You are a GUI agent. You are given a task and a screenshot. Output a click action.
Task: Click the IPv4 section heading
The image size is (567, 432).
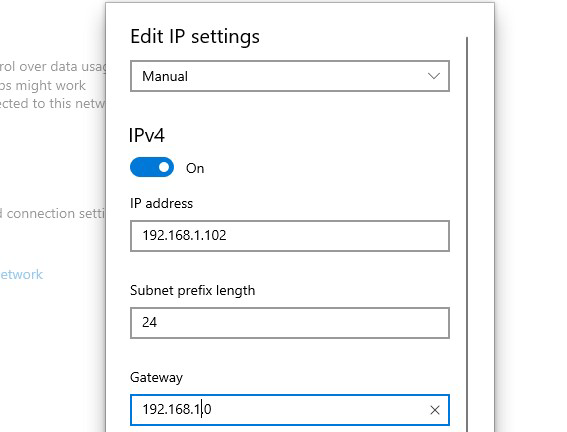(x=147, y=135)
